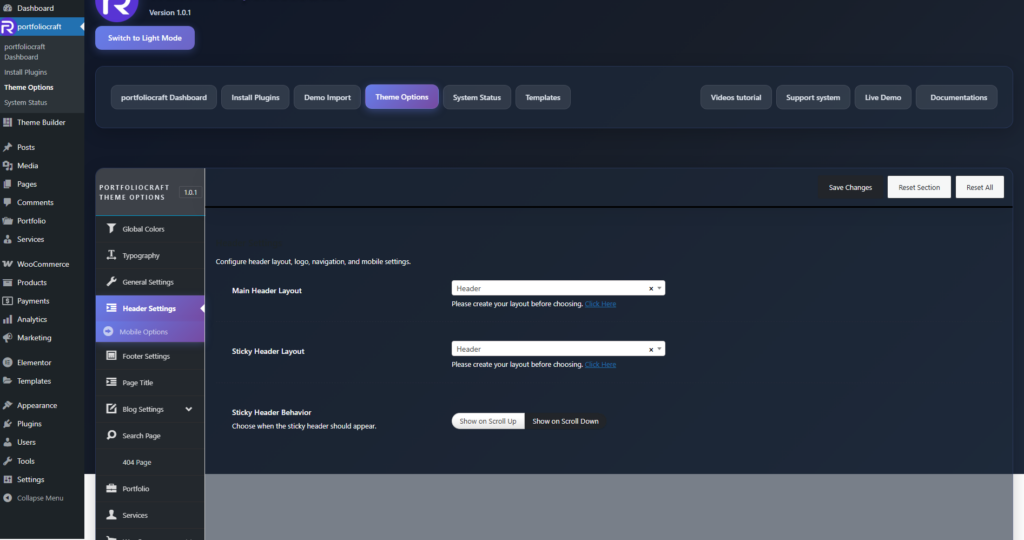This screenshot has height=540, width=1024.
Task: Select Show on Scroll Down option
Action: point(565,421)
